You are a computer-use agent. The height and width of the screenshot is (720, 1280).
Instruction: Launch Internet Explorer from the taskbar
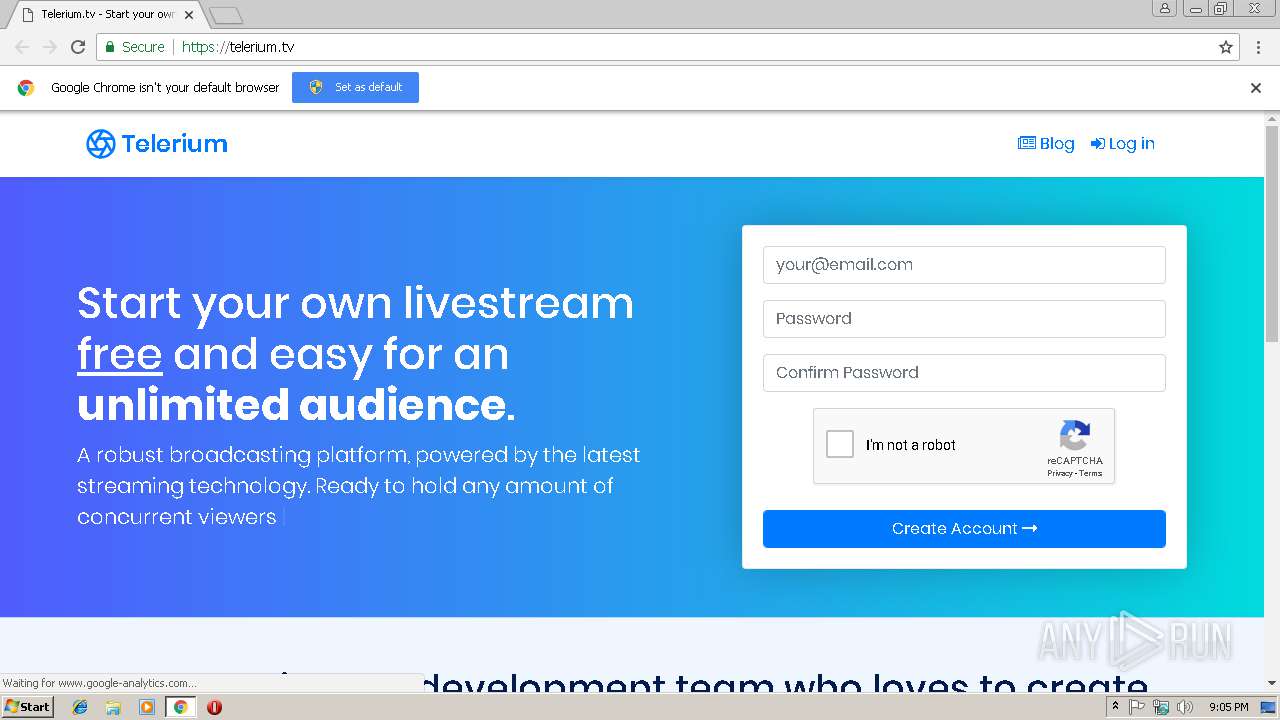point(80,707)
